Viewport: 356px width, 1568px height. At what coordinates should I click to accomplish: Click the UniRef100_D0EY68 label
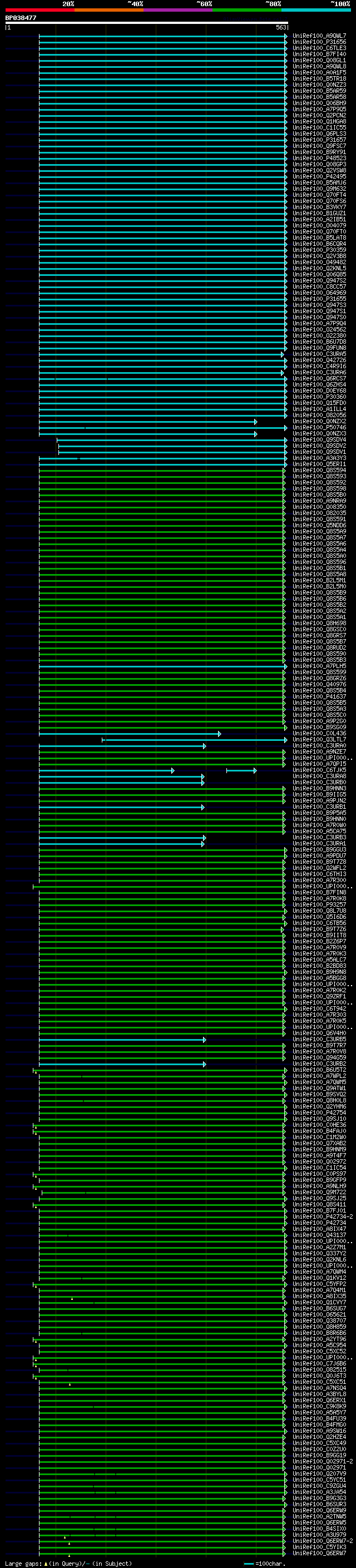[319, 391]
